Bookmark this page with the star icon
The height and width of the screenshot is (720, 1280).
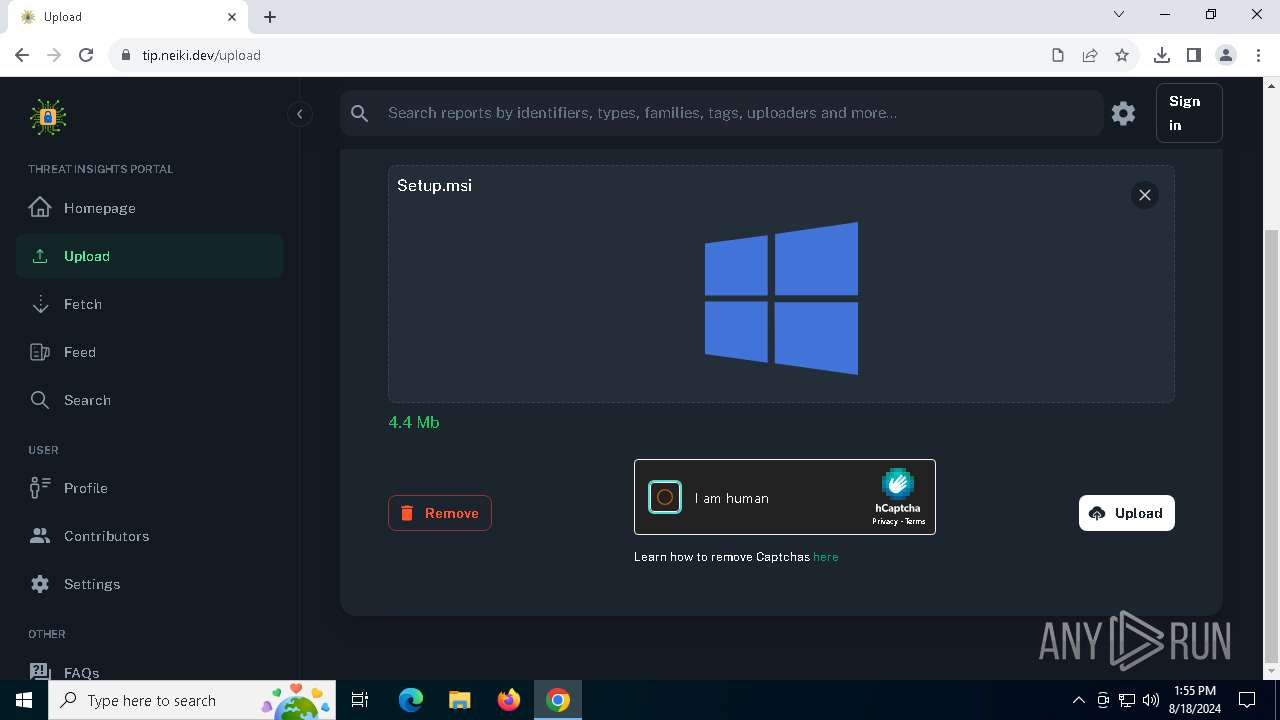1122,55
